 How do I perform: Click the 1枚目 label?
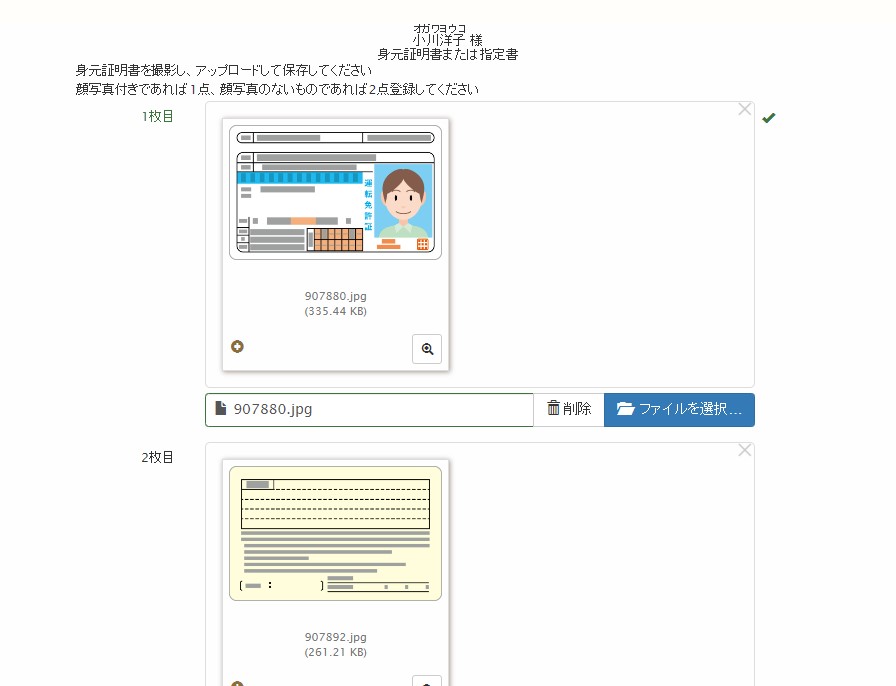(x=158, y=116)
